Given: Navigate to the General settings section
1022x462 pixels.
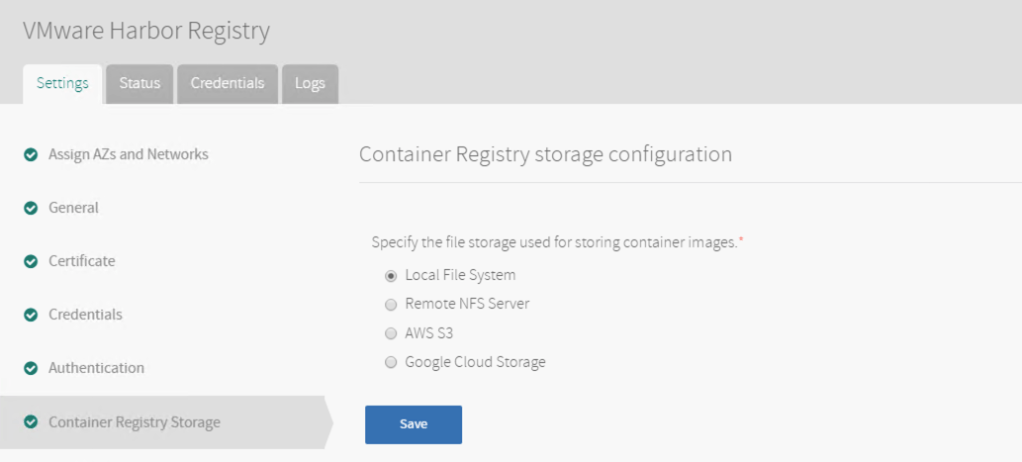Looking at the screenshot, I should click(x=73, y=208).
